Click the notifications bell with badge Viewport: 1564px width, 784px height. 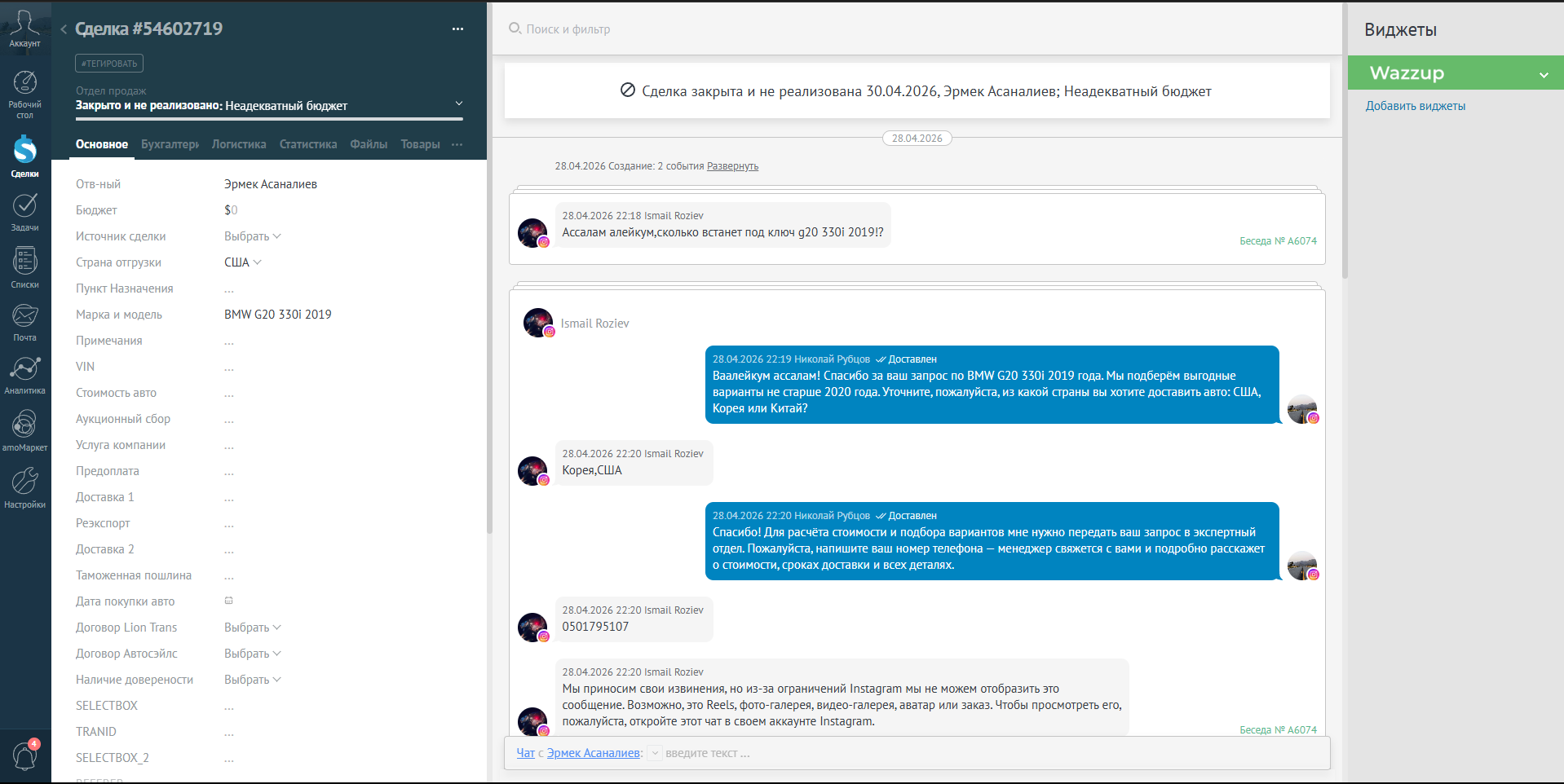coord(24,755)
